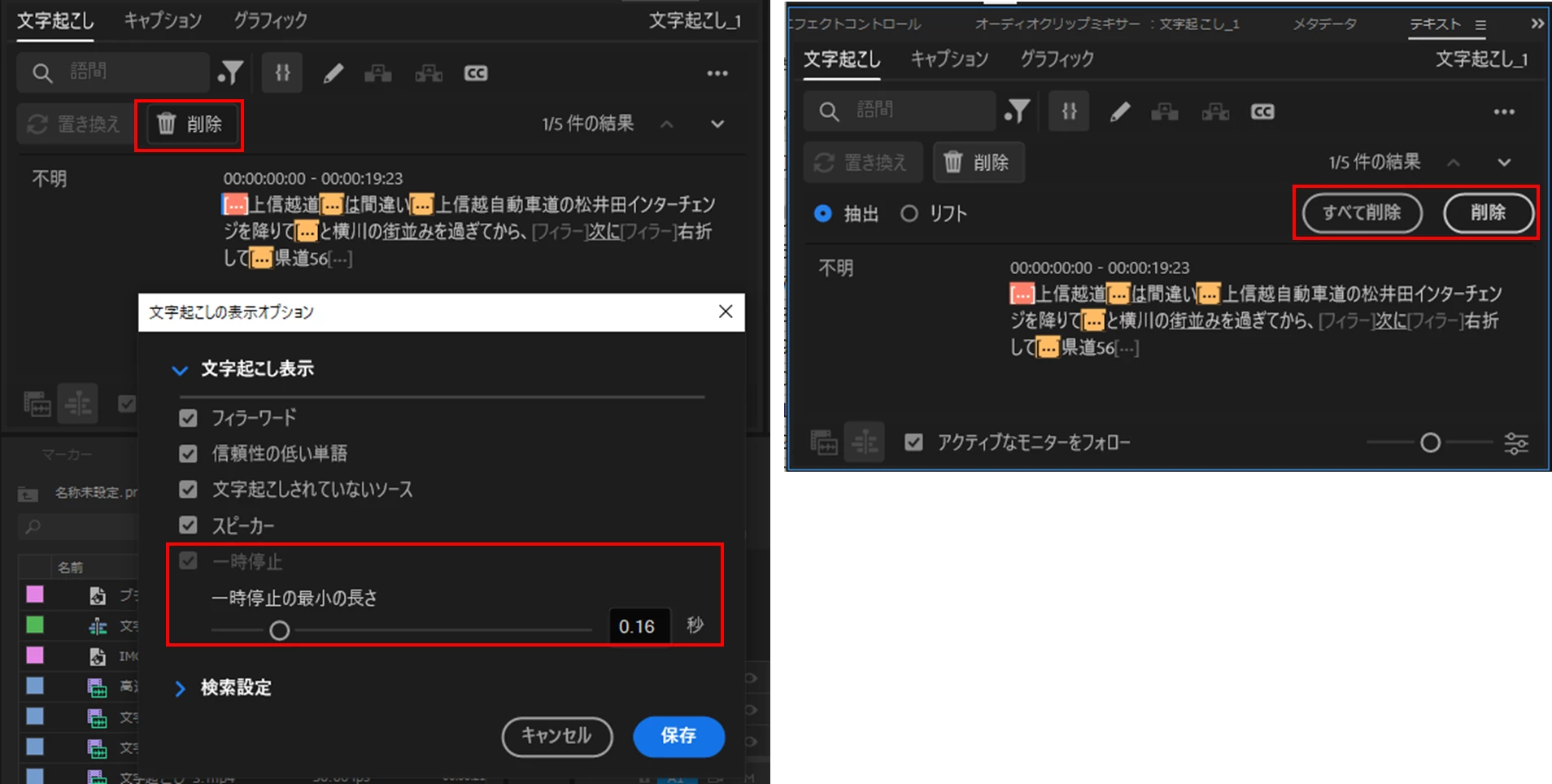Toggle the pauses braces icon in left panel
Screen dimensions: 1552x784
(x=282, y=72)
